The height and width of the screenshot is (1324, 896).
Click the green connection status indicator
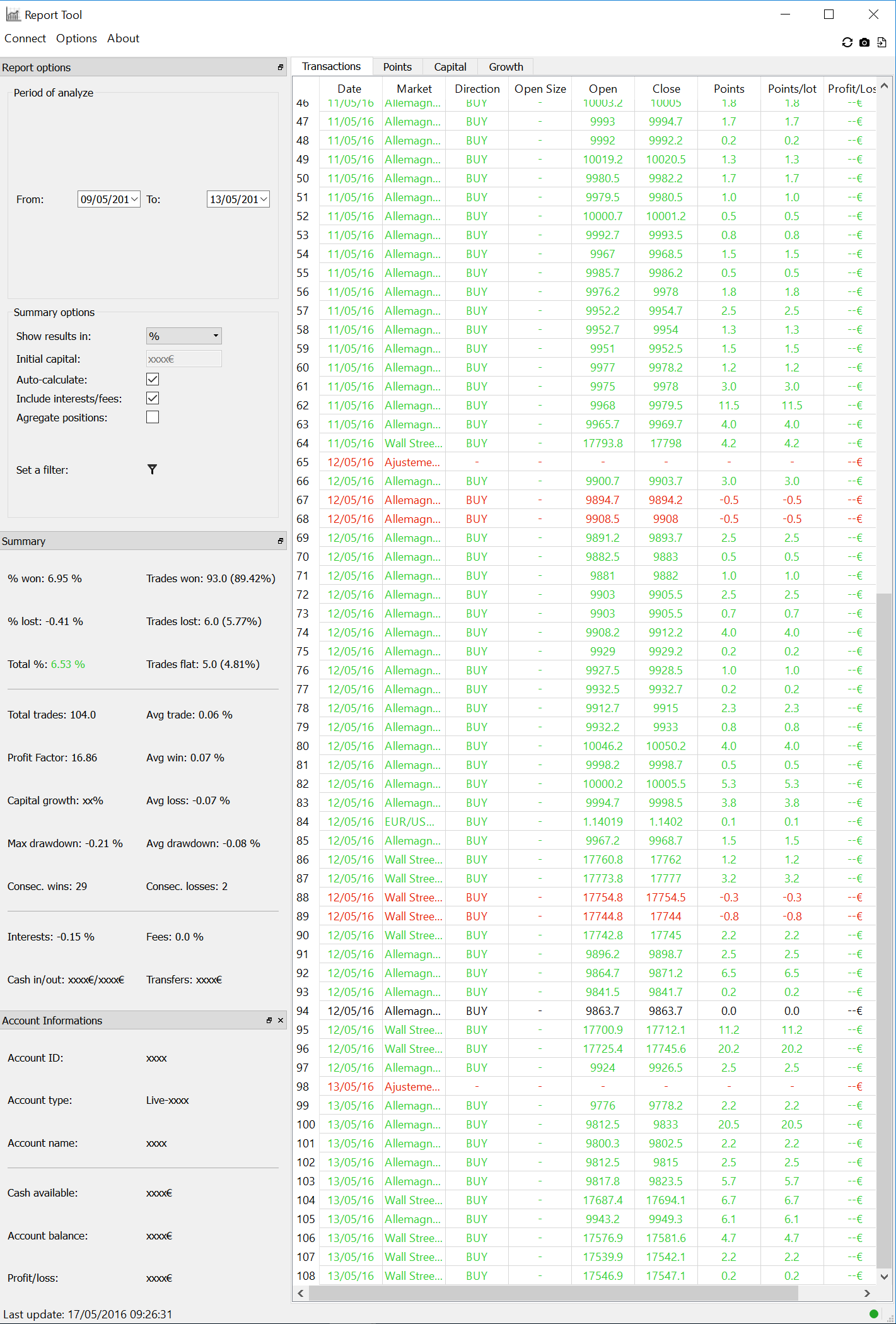[873, 1314]
